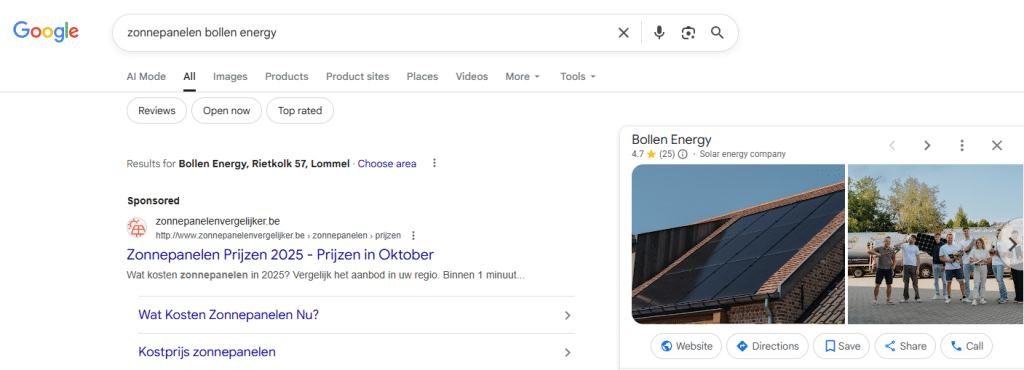
Task: Open the three-dot menu in Bollen Energy panel
Action: point(961,146)
